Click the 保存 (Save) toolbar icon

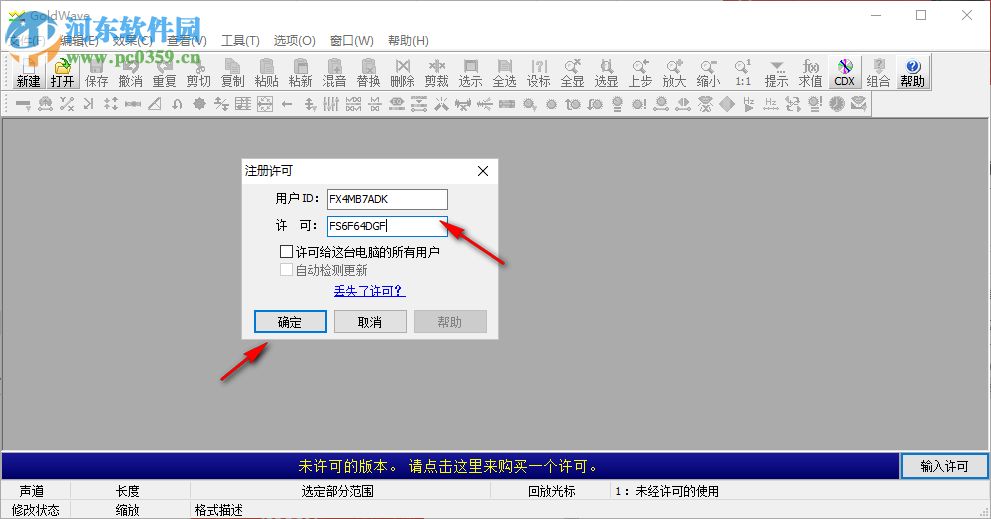pyautogui.click(x=96, y=72)
